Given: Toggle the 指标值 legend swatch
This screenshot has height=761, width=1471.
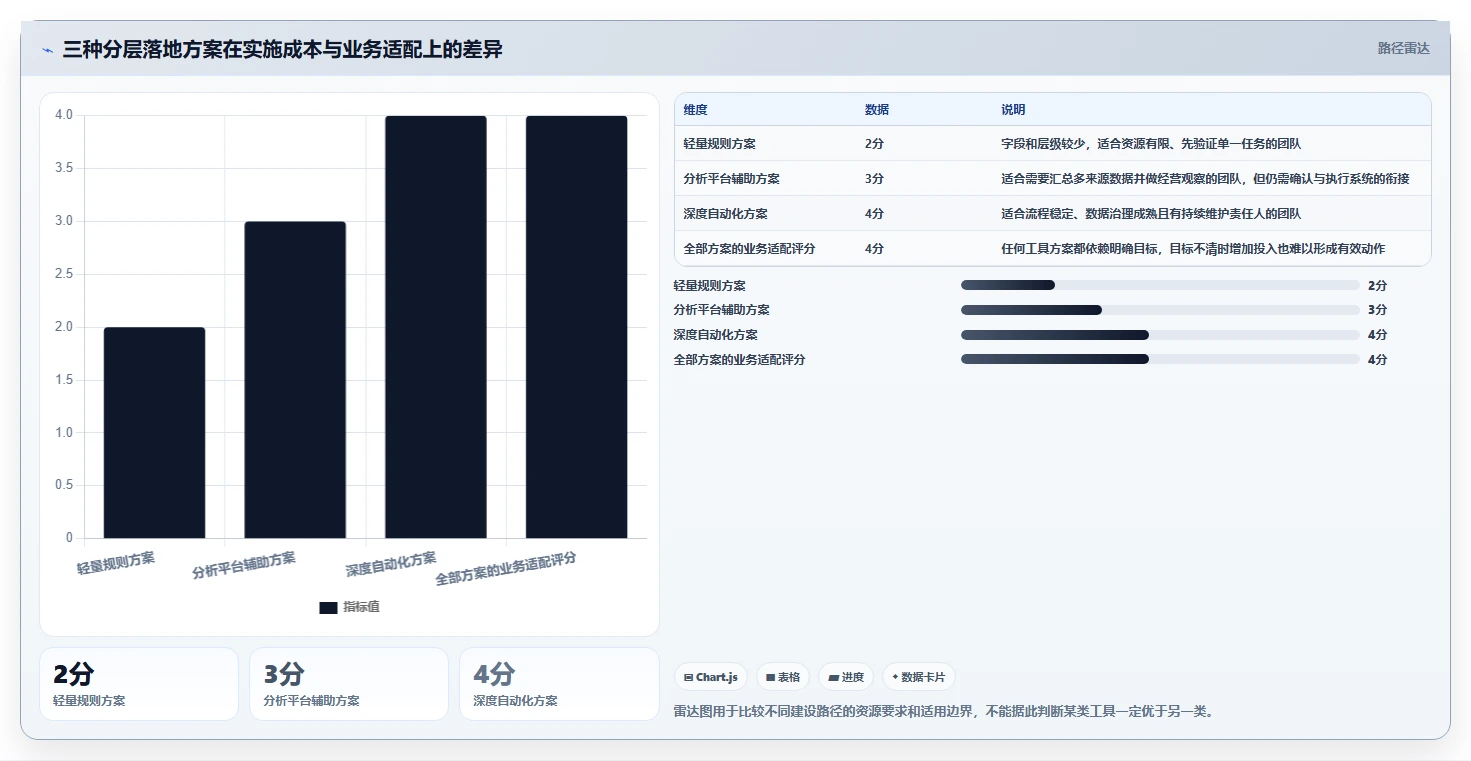Looking at the screenshot, I should point(328,607).
